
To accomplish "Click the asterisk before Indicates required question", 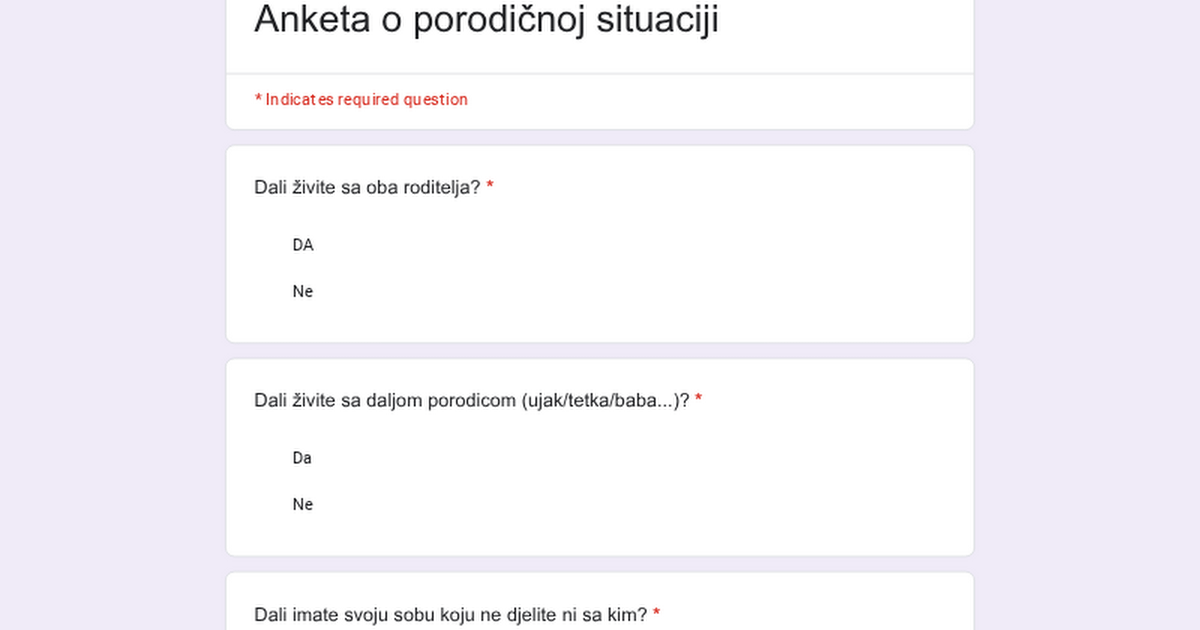I will [258, 99].
